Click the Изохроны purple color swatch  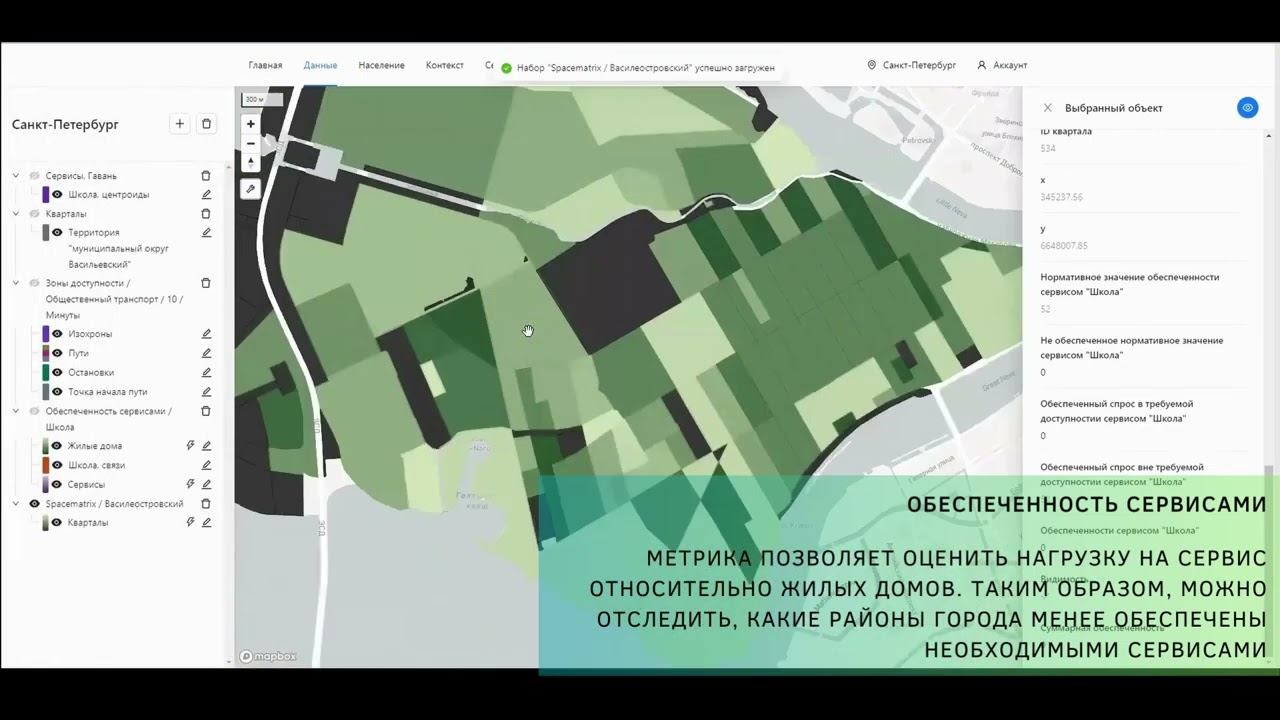(46, 334)
